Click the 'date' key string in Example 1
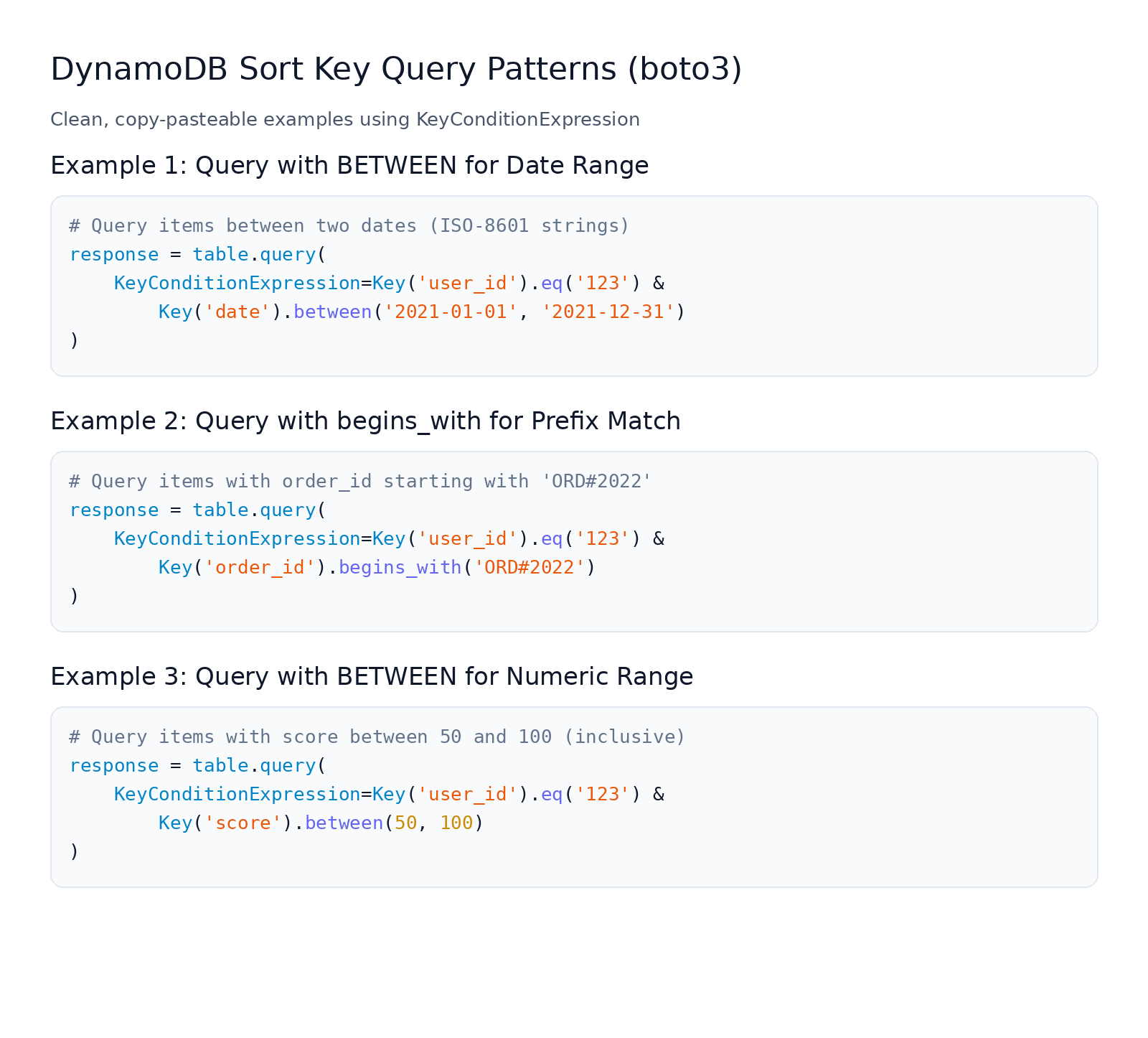The height and width of the screenshot is (1038, 1148). click(237, 312)
